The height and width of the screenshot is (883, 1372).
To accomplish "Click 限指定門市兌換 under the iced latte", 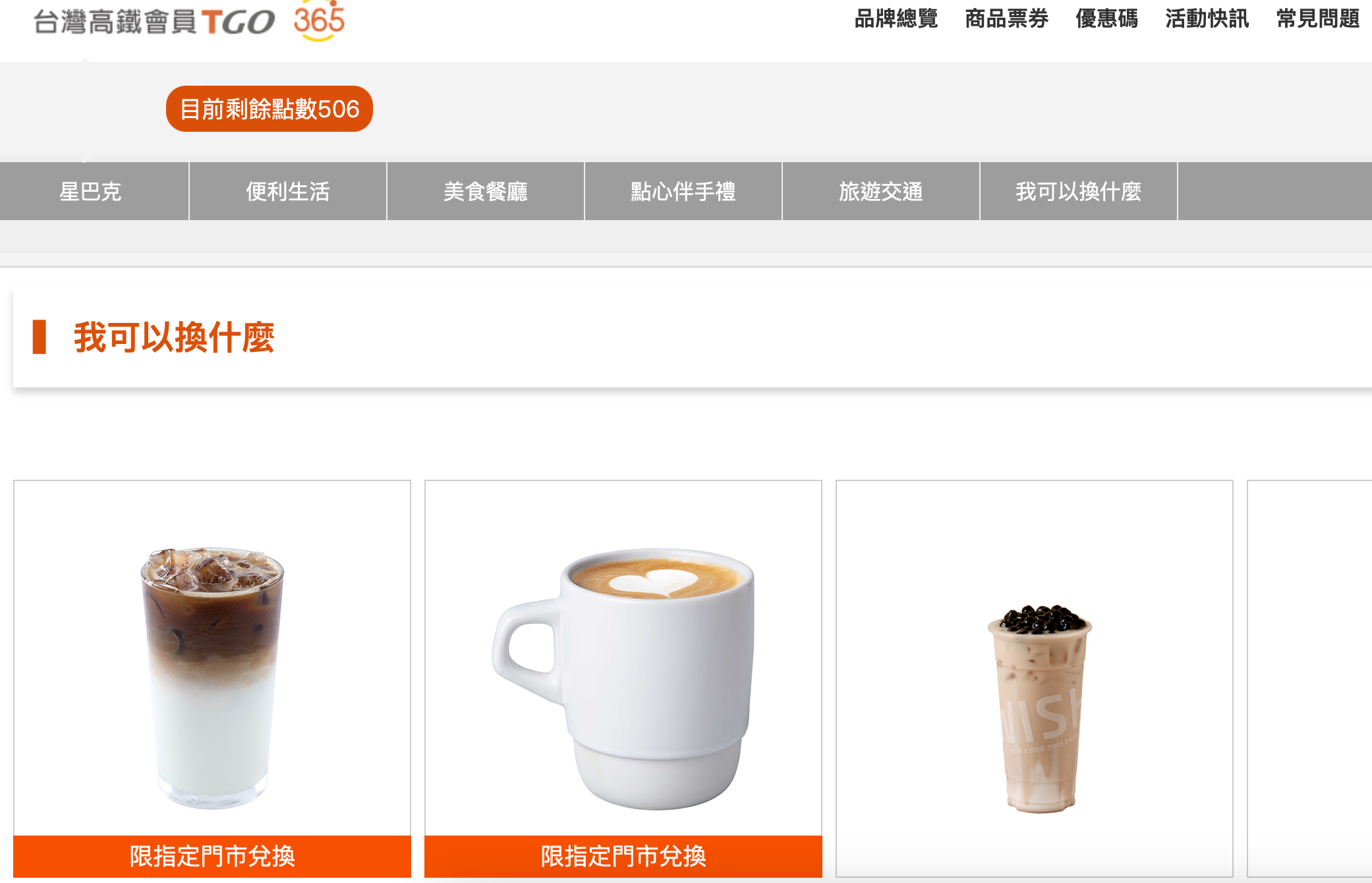I will pyautogui.click(x=212, y=856).
